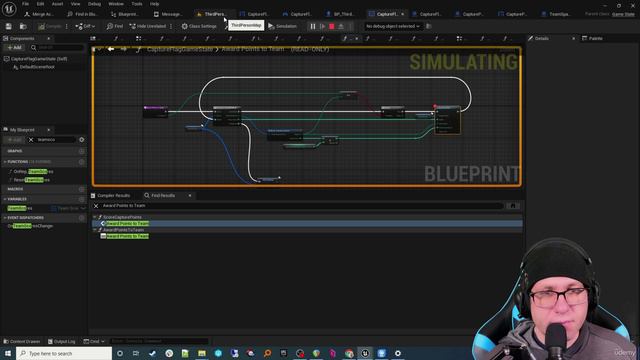
Task: Navigate back in graph history
Action: point(111,49)
